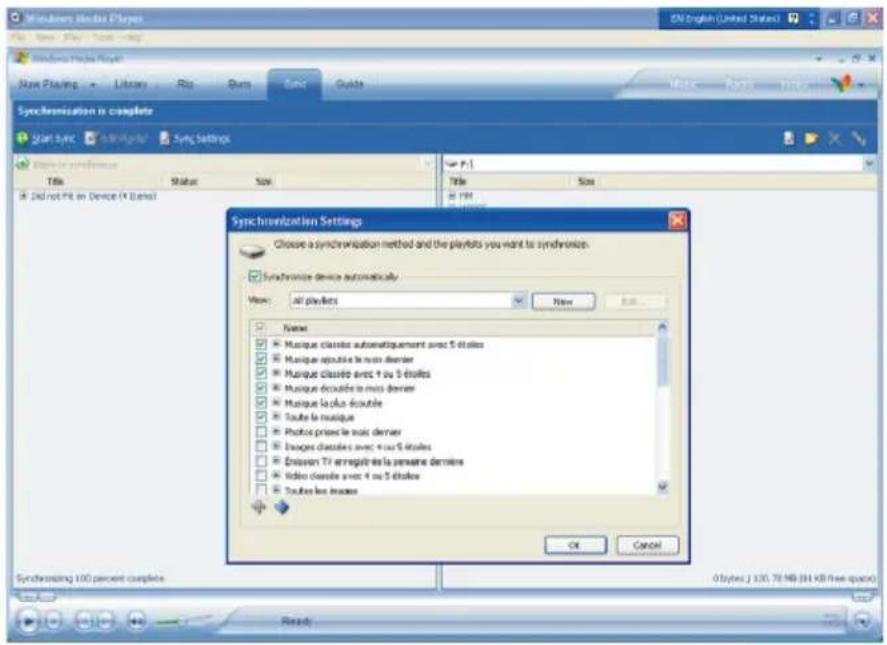Switch to the Now Playing tab
The width and height of the screenshot is (887, 645).
point(48,84)
